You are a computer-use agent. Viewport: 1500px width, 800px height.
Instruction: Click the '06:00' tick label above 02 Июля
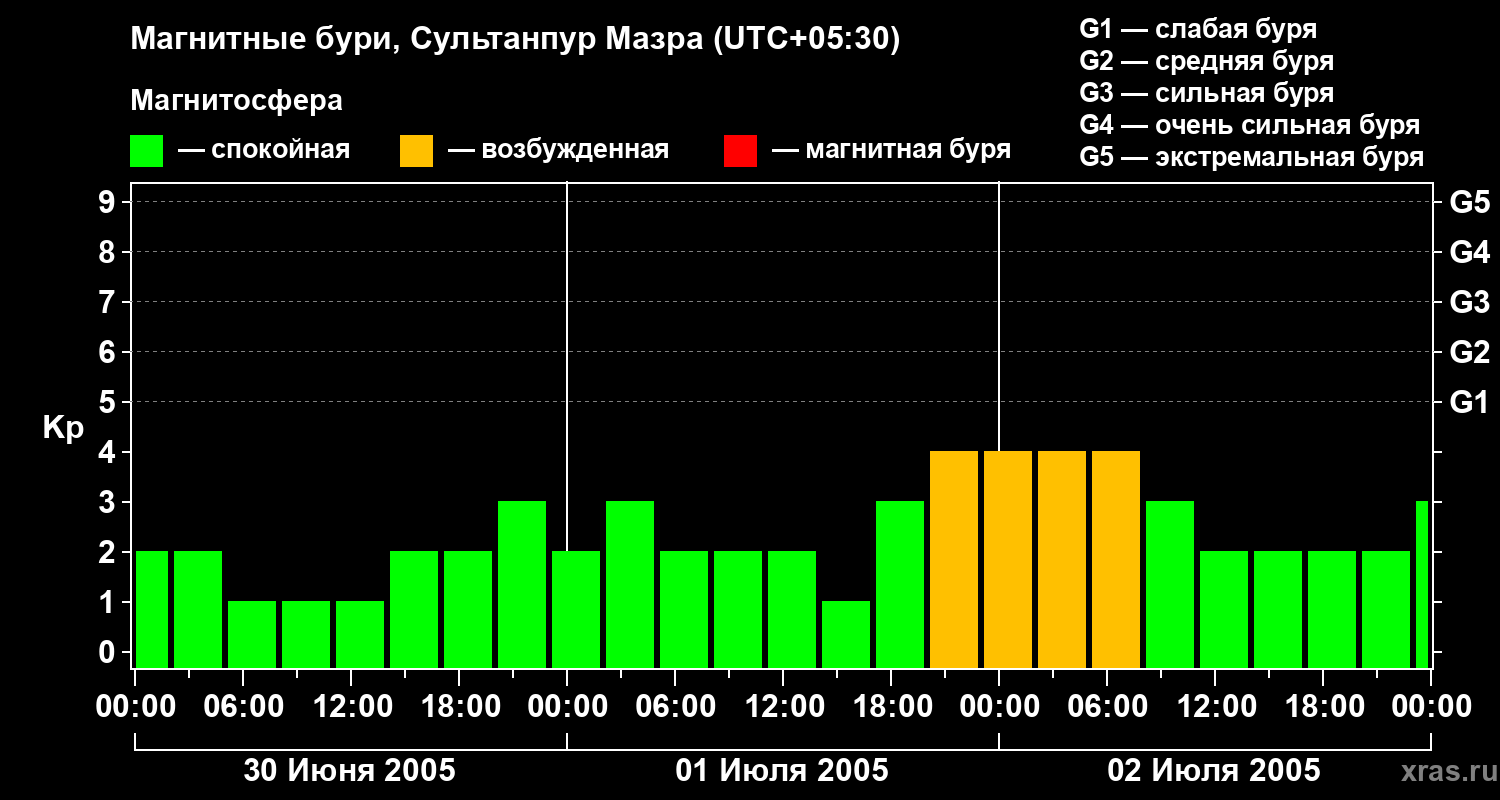point(1107,707)
